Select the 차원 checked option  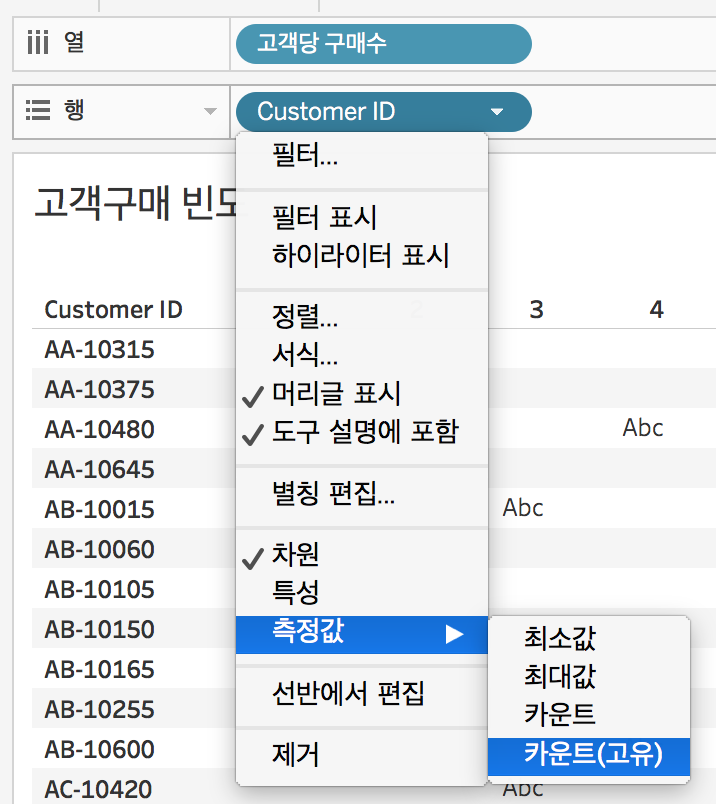(x=362, y=554)
